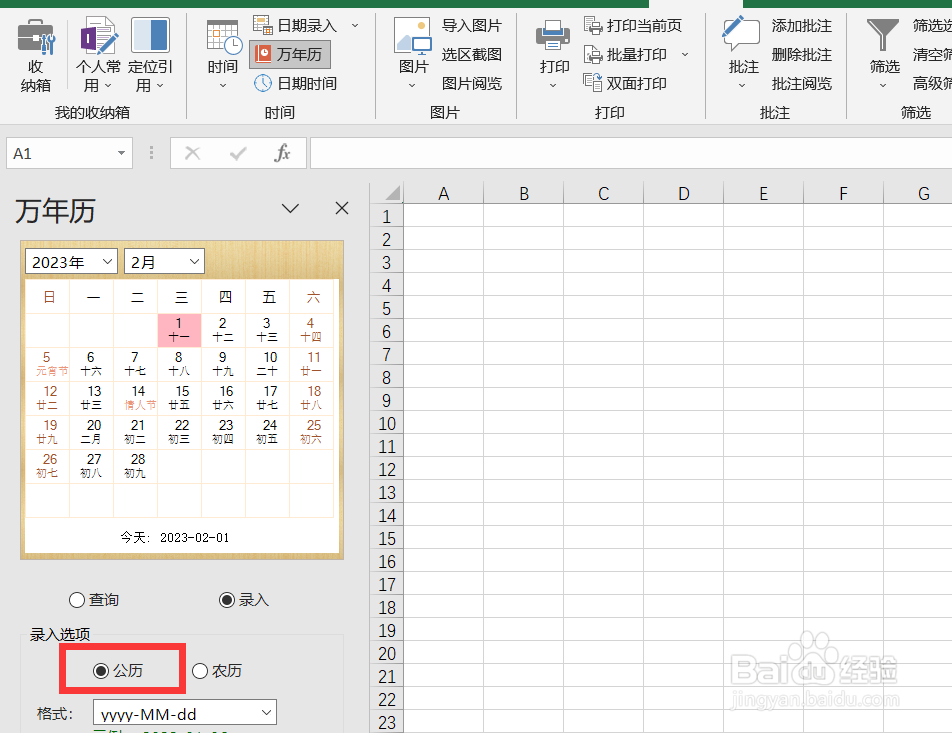The width and height of the screenshot is (952, 733).
Task: Expand the 时间 button dropdown arrow
Action: (x=223, y=86)
